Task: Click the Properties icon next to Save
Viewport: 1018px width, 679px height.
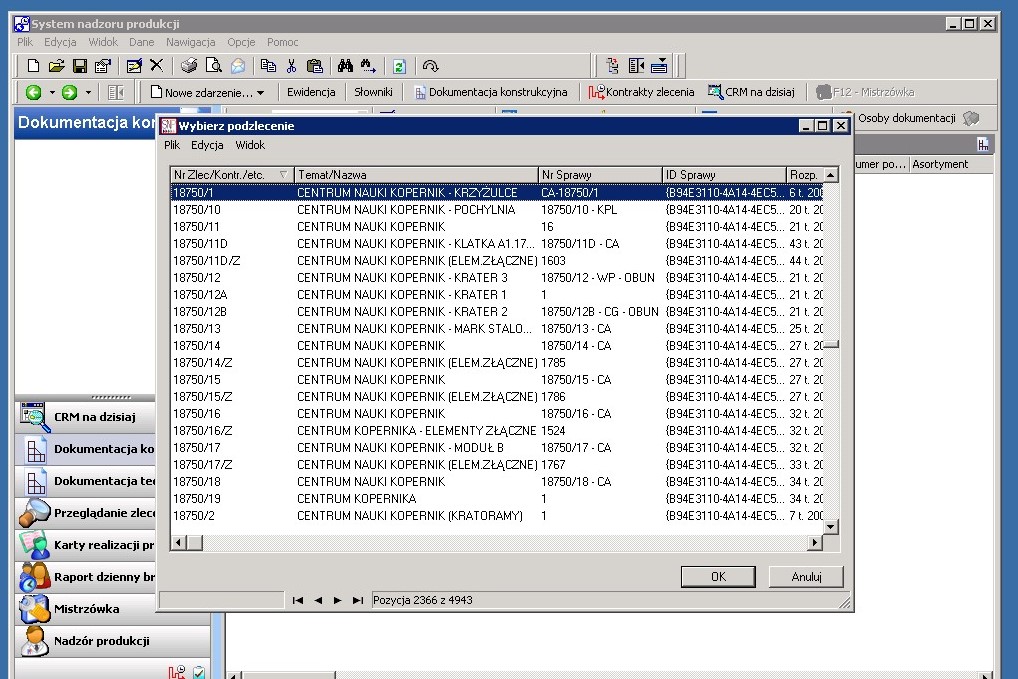Action: click(103, 66)
